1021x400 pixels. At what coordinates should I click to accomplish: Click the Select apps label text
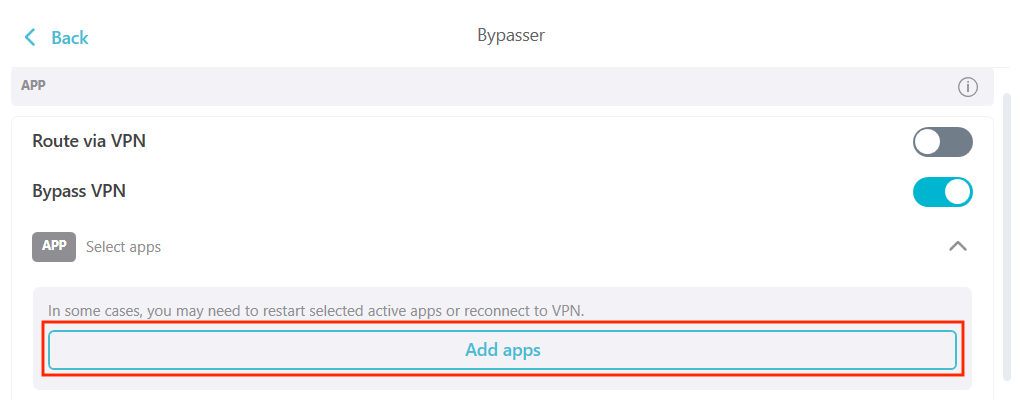pyautogui.click(x=123, y=247)
